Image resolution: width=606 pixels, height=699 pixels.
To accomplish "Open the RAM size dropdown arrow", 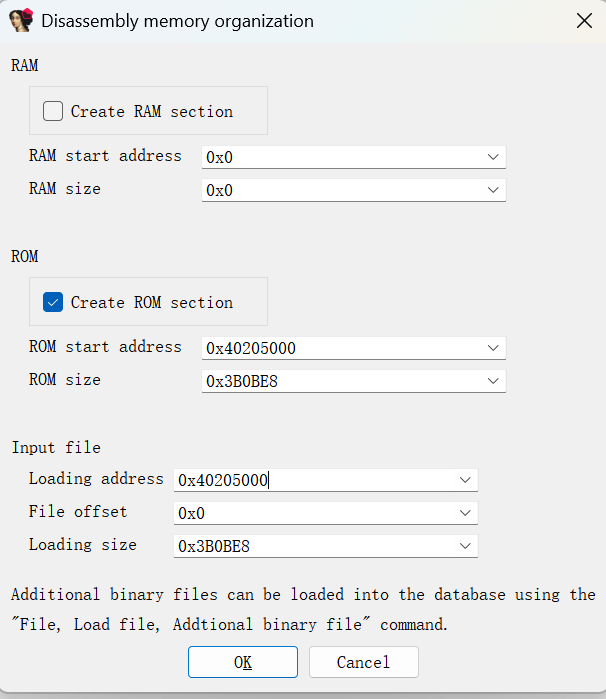I will tap(492, 190).
